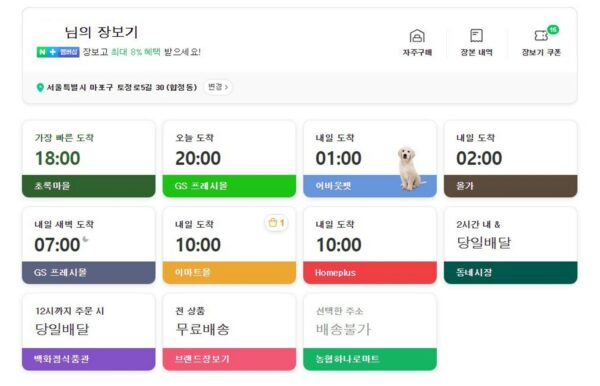Click the moon icon beside 07:00
This screenshot has width=600, height=386.
click(85, 239)
